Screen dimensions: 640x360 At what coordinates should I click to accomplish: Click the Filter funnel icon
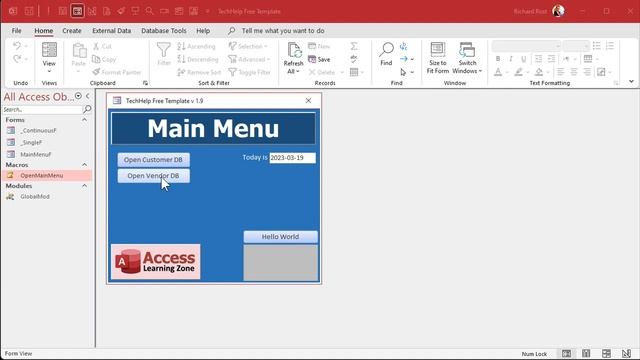click(x=164, y=50)
